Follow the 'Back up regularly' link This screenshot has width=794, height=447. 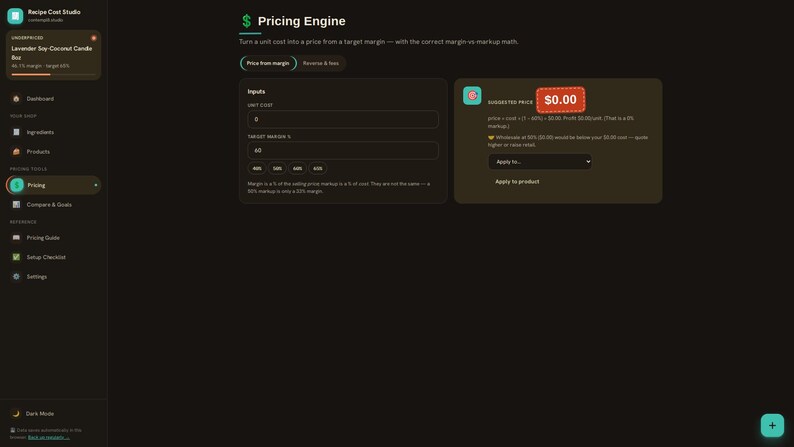49,437
